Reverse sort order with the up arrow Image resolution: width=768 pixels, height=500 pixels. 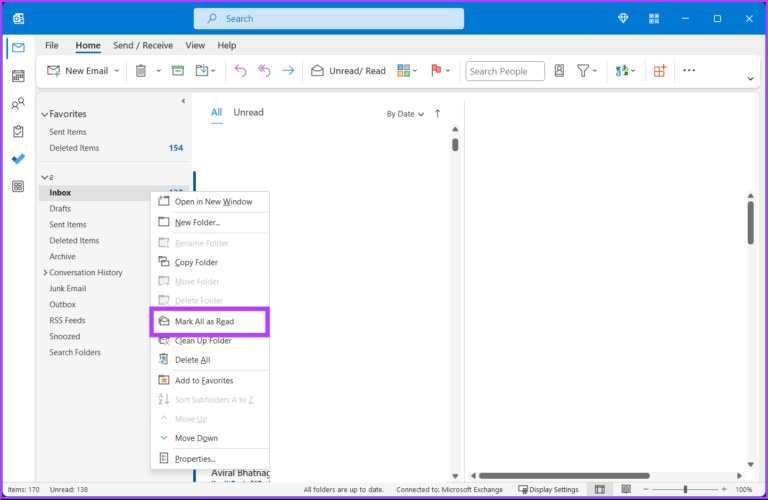pyautogui.click(x=437, y=114)
